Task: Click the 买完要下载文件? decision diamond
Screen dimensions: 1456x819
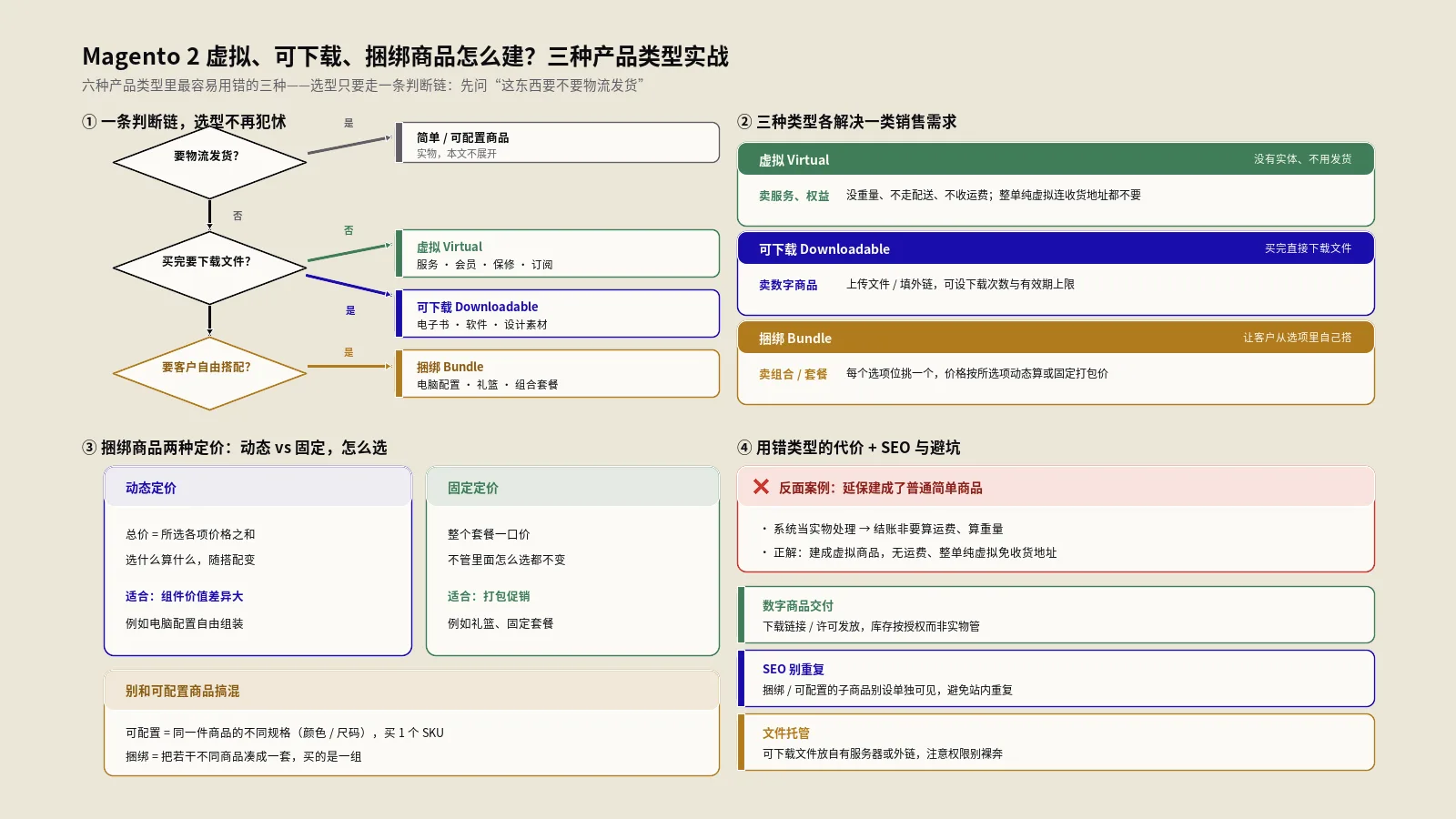Action: point(209,268)
